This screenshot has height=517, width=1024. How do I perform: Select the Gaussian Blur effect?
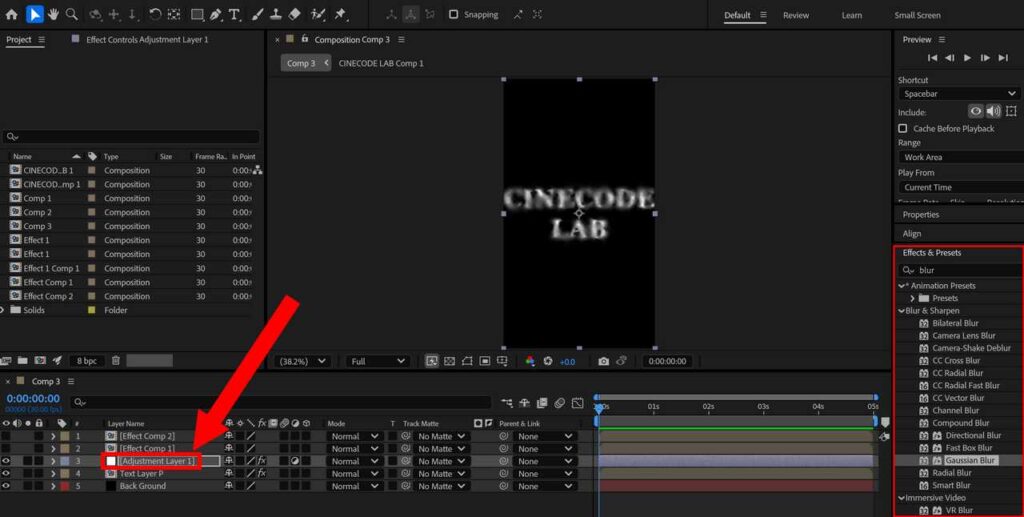(970, 460)
